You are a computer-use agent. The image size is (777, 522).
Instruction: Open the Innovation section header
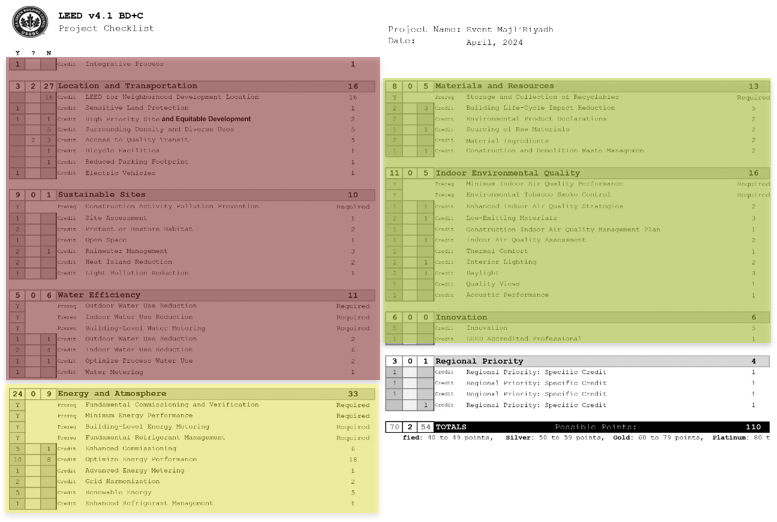coord(460,316)
